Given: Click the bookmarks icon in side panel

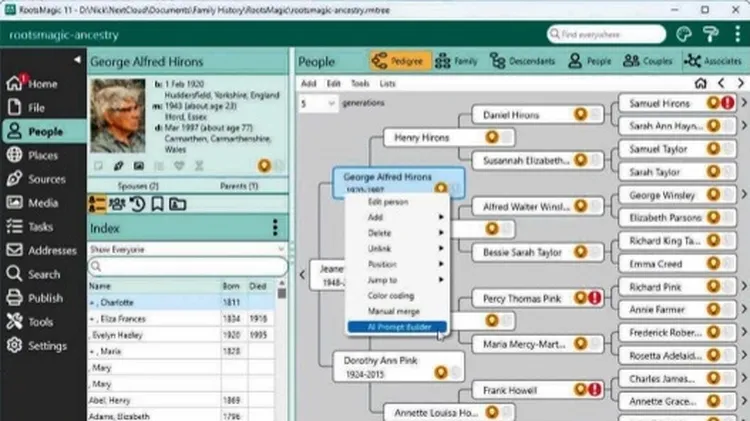Looking at the screenshot, I should [x=158, y=204].
